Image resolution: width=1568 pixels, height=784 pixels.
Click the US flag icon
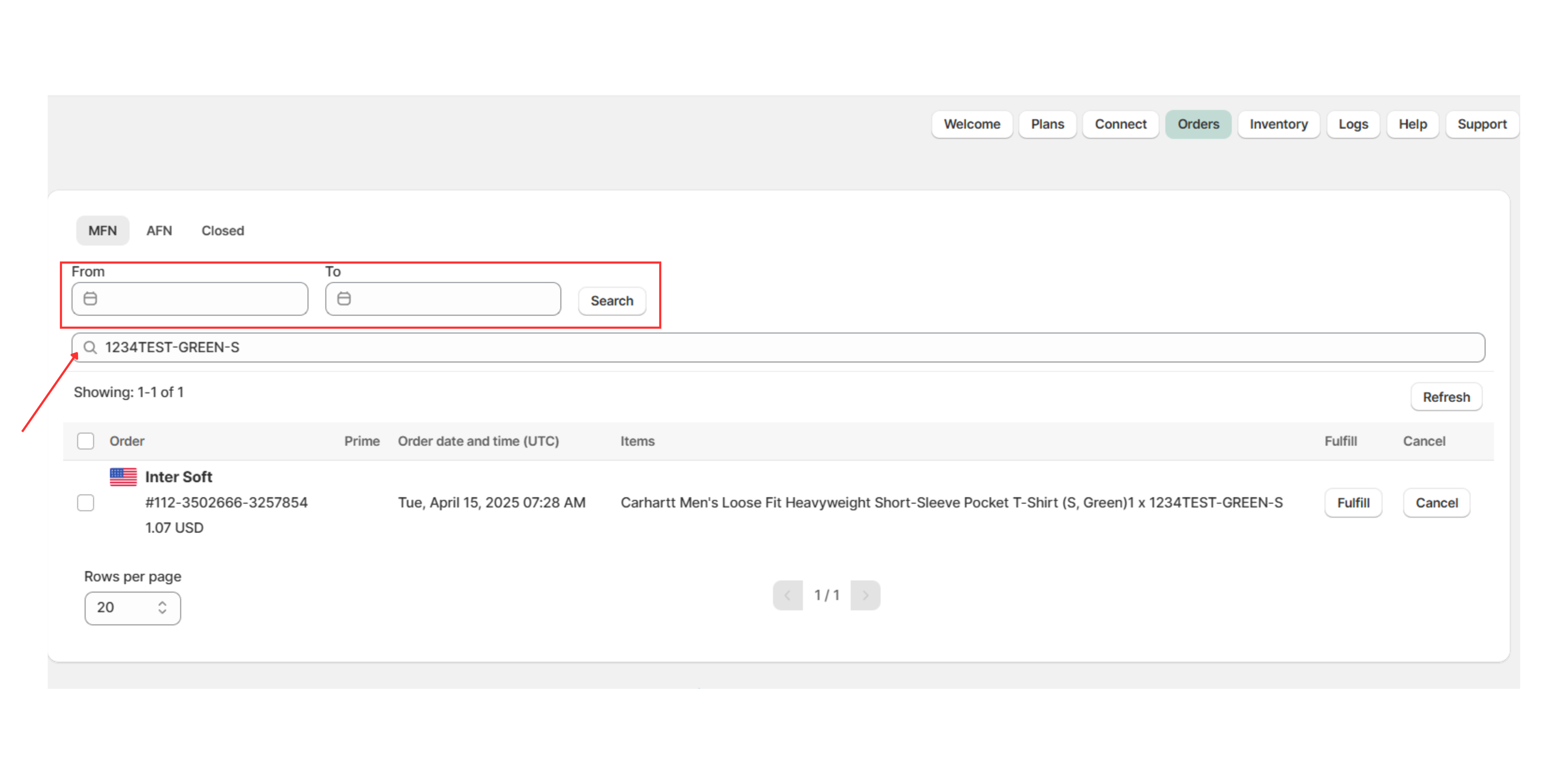pyautogui.click(x=123, y=476)
